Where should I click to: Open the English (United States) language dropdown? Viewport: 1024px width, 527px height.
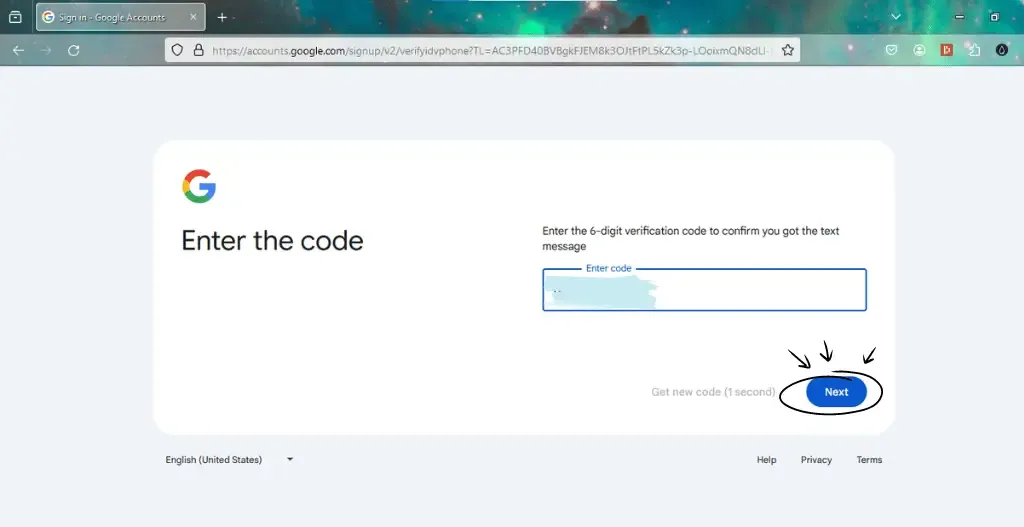coord(230,460)
